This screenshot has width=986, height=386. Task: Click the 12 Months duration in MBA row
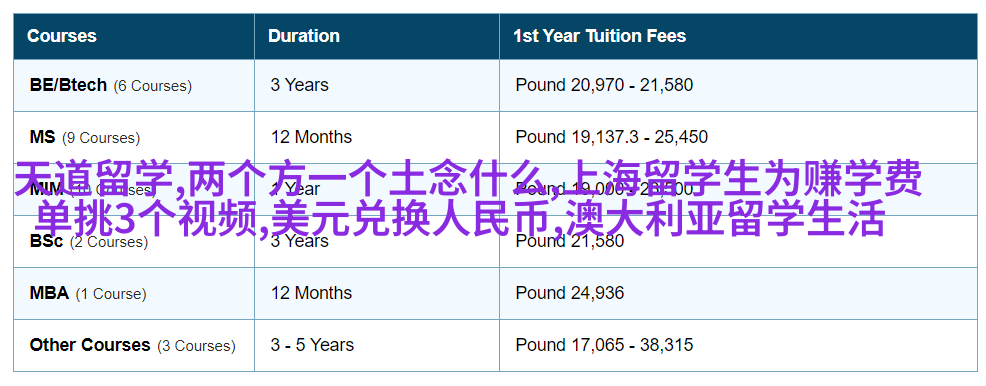tap(311, 293)
